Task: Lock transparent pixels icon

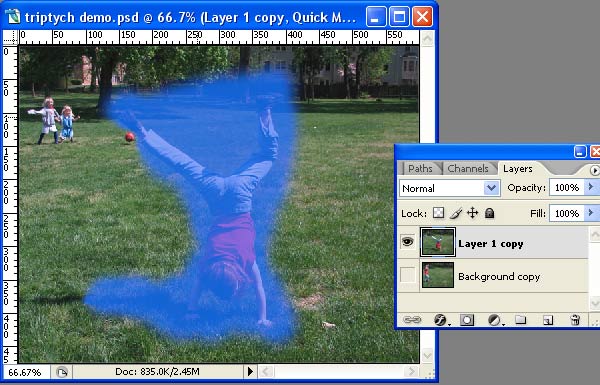Action: pos(438,213)
